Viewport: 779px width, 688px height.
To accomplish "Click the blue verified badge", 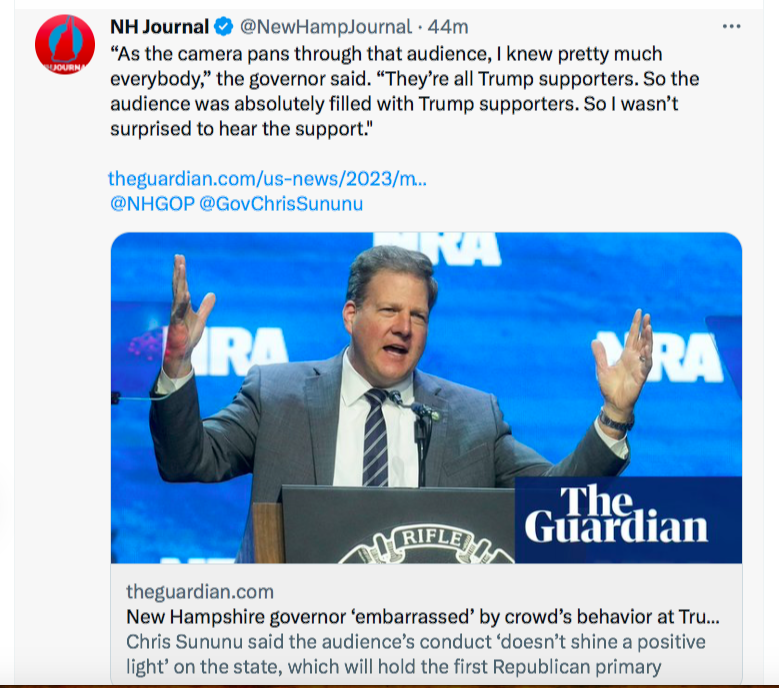I will pyautogui.click(x=226, y=26).
